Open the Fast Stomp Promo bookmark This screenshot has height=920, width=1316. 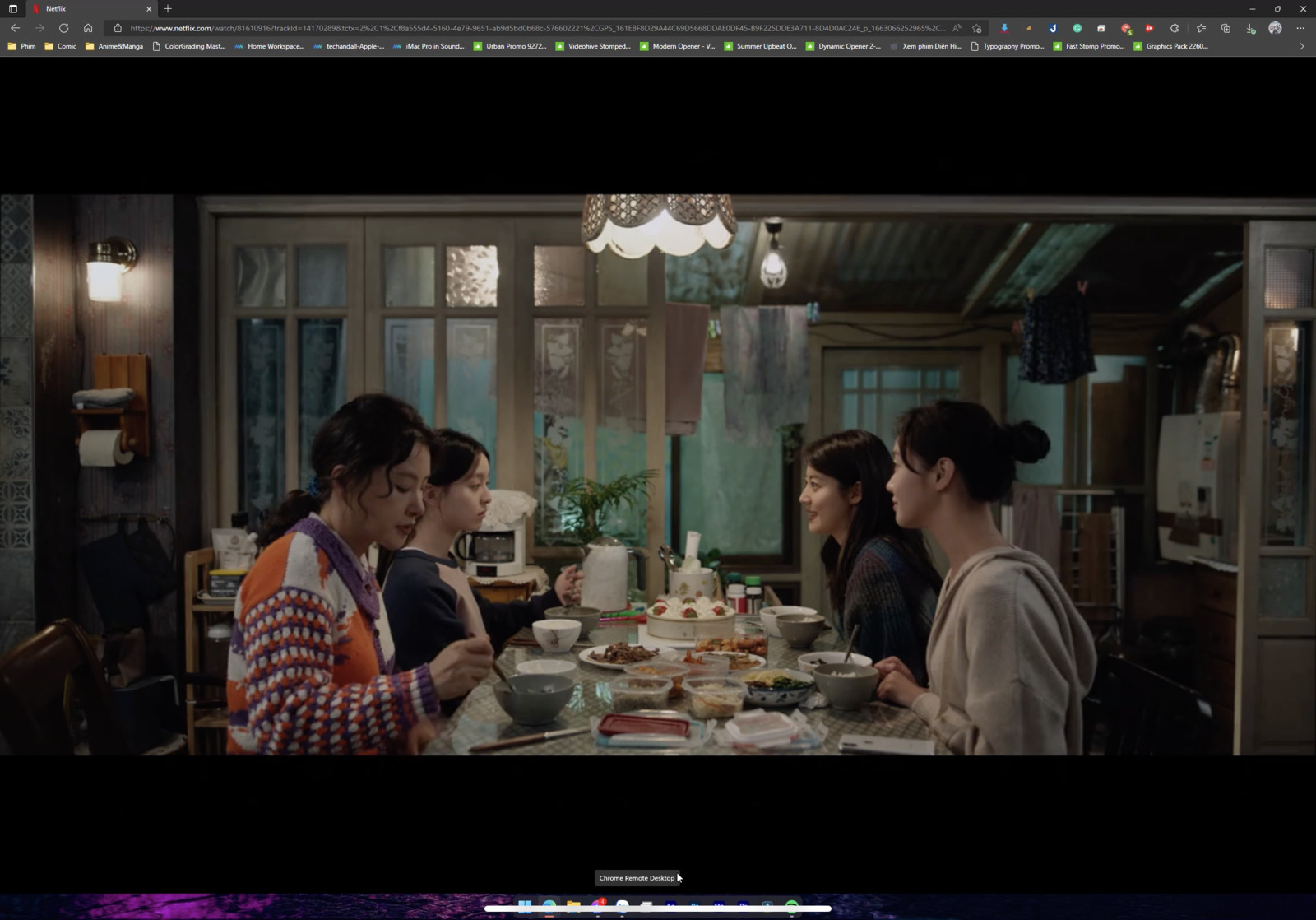click(x=1088, y=46)
